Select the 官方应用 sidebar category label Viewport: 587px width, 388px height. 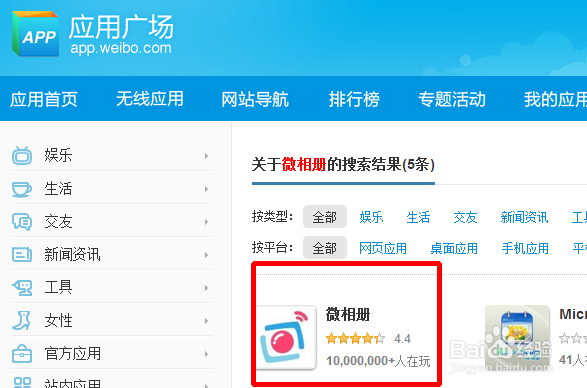pos(72,354)
